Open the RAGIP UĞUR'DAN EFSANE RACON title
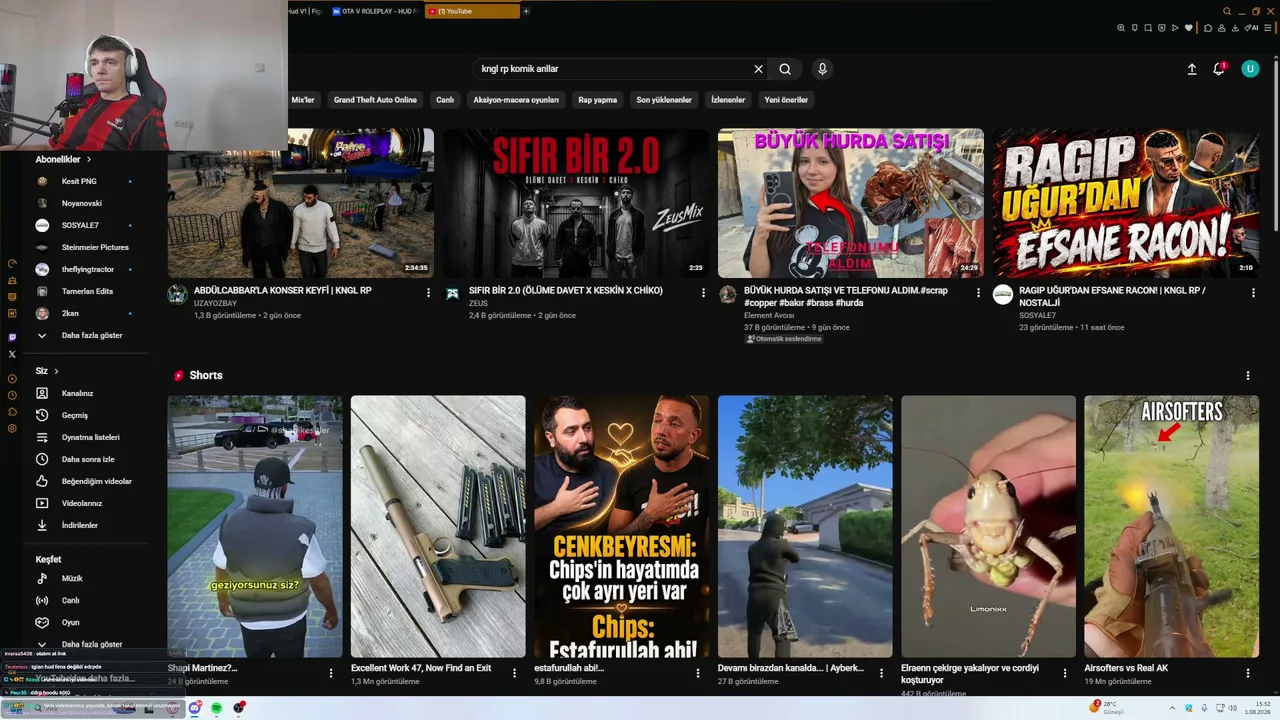The image size is (1280, 720). [1112, 296]
